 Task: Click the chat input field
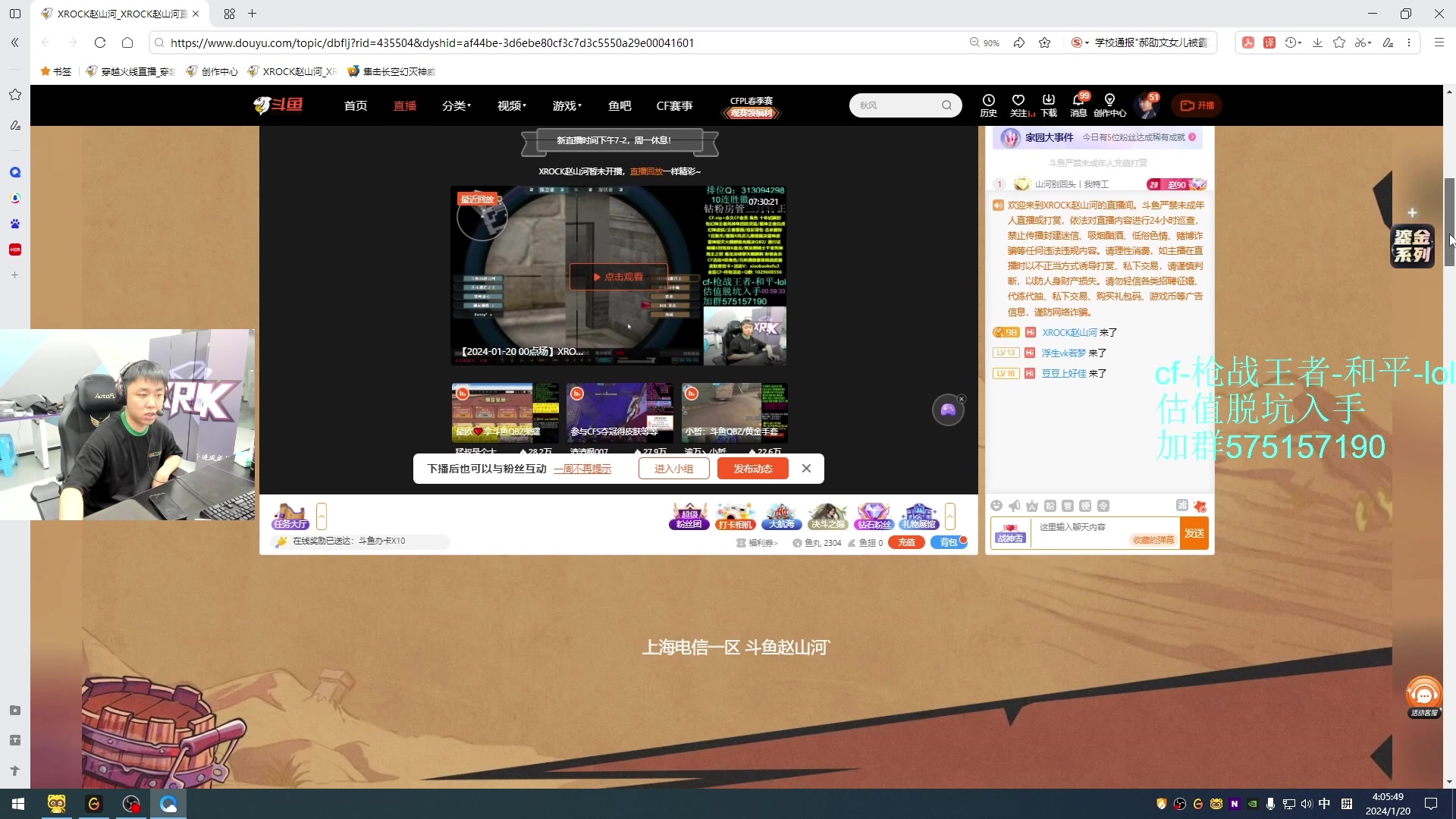point(1105,533)
